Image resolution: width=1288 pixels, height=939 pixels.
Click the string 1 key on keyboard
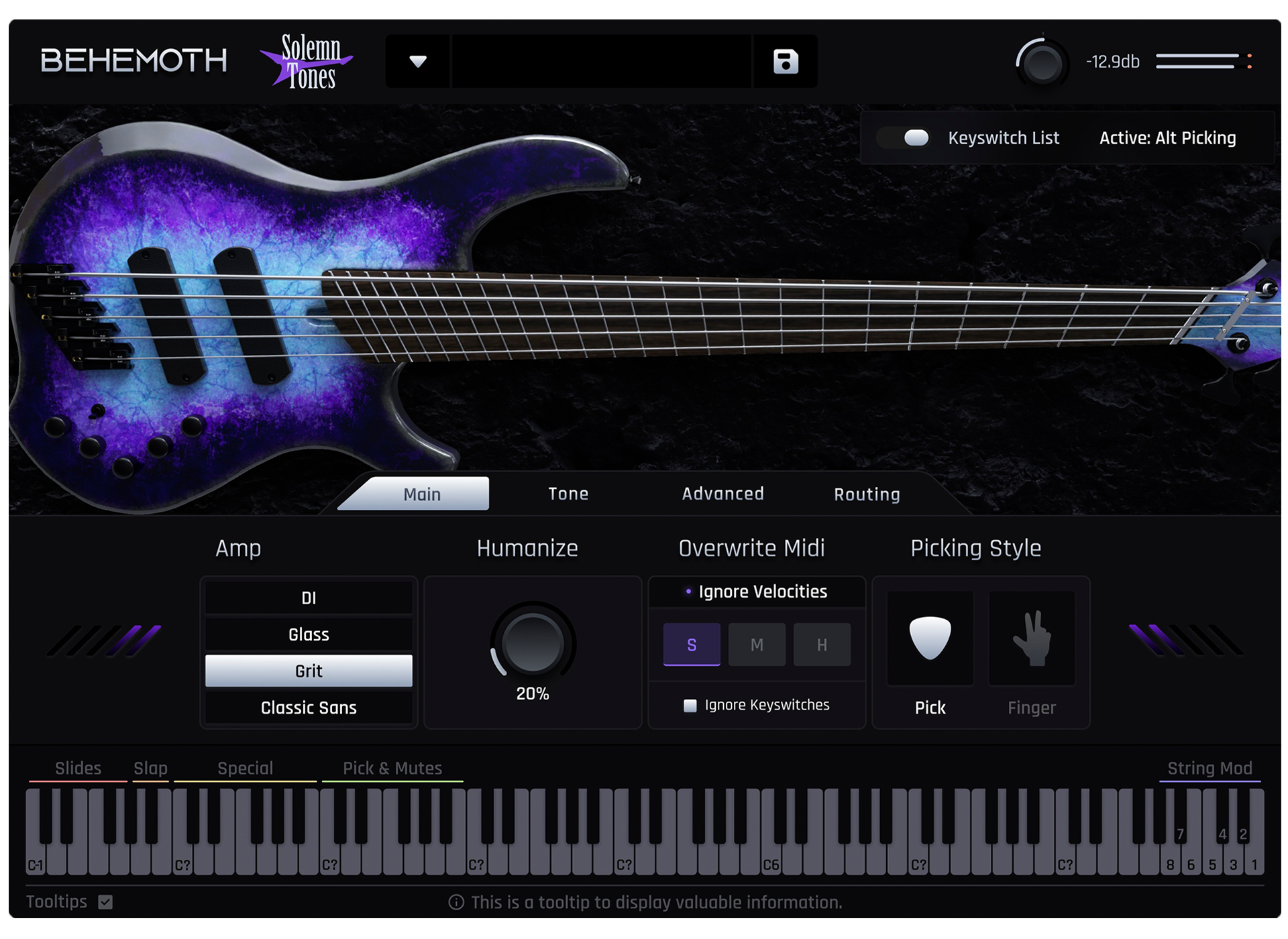pos(1254,860)
